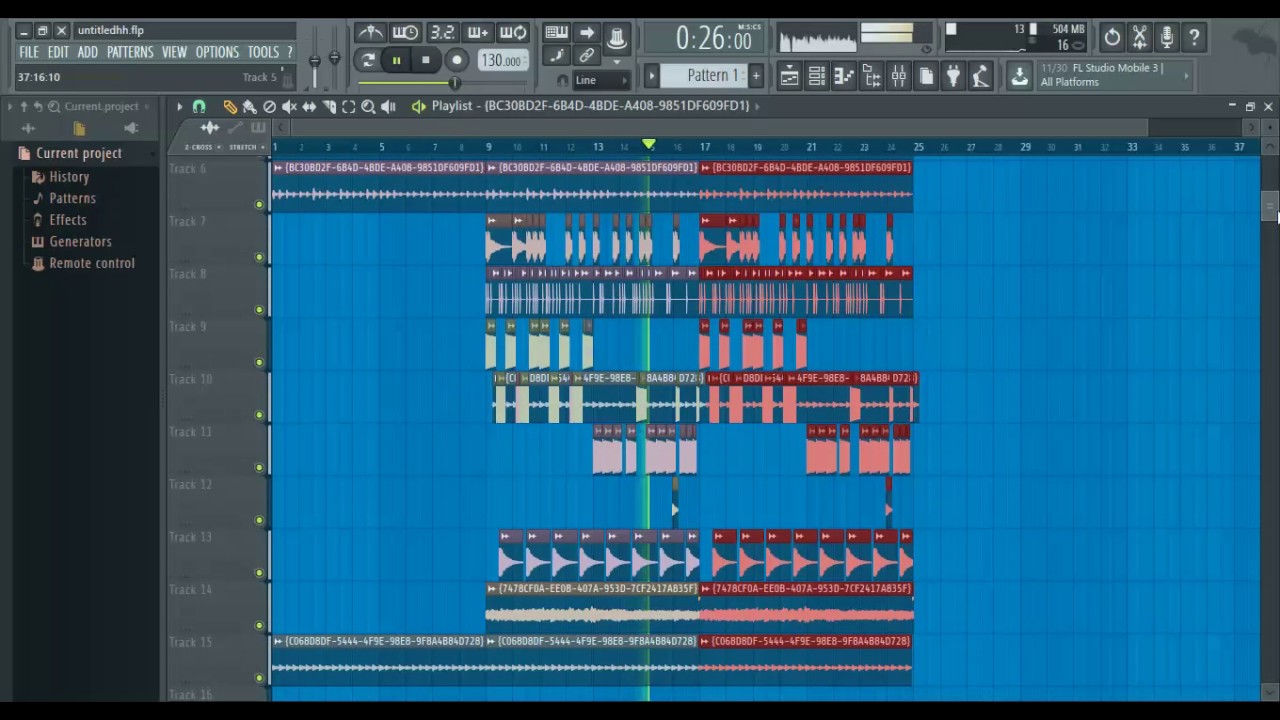Expand arrow after Playlist clip title
This screenshot has width=1280, height=720.
(757, 106)
